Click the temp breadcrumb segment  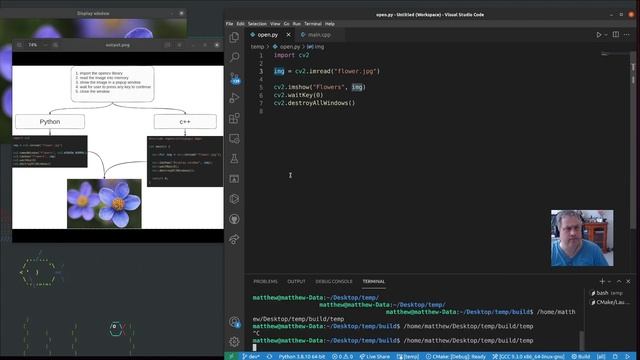coord(257,47)
